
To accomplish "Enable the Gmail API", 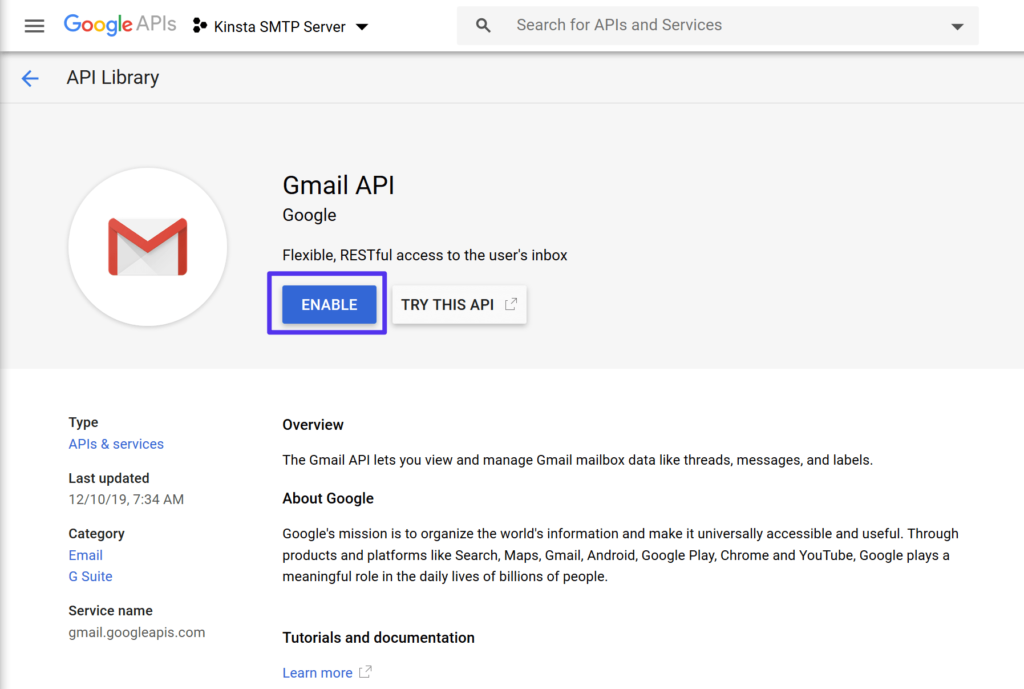I will pyautogui.click(x=327, y=304).
